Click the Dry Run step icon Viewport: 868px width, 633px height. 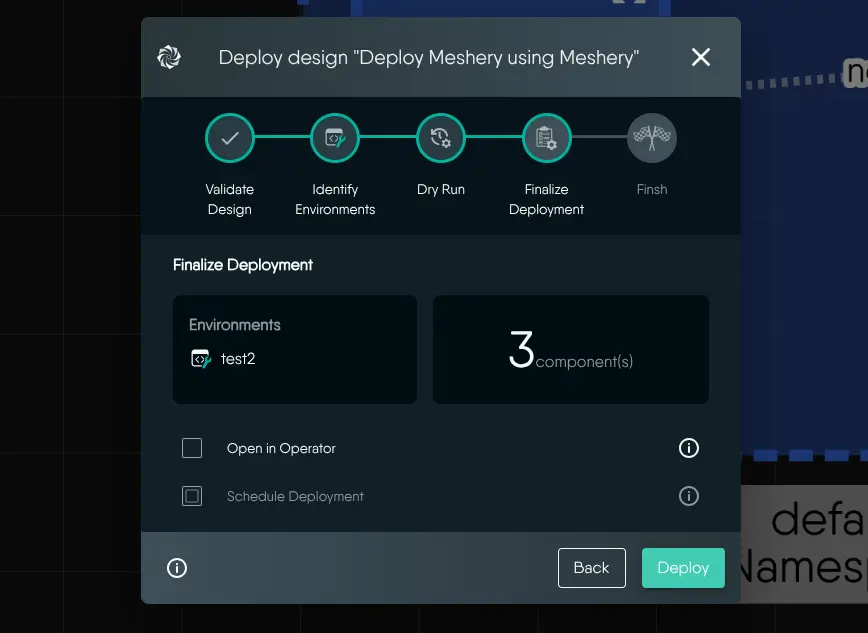pyautogui.click(x=441, y=138)
